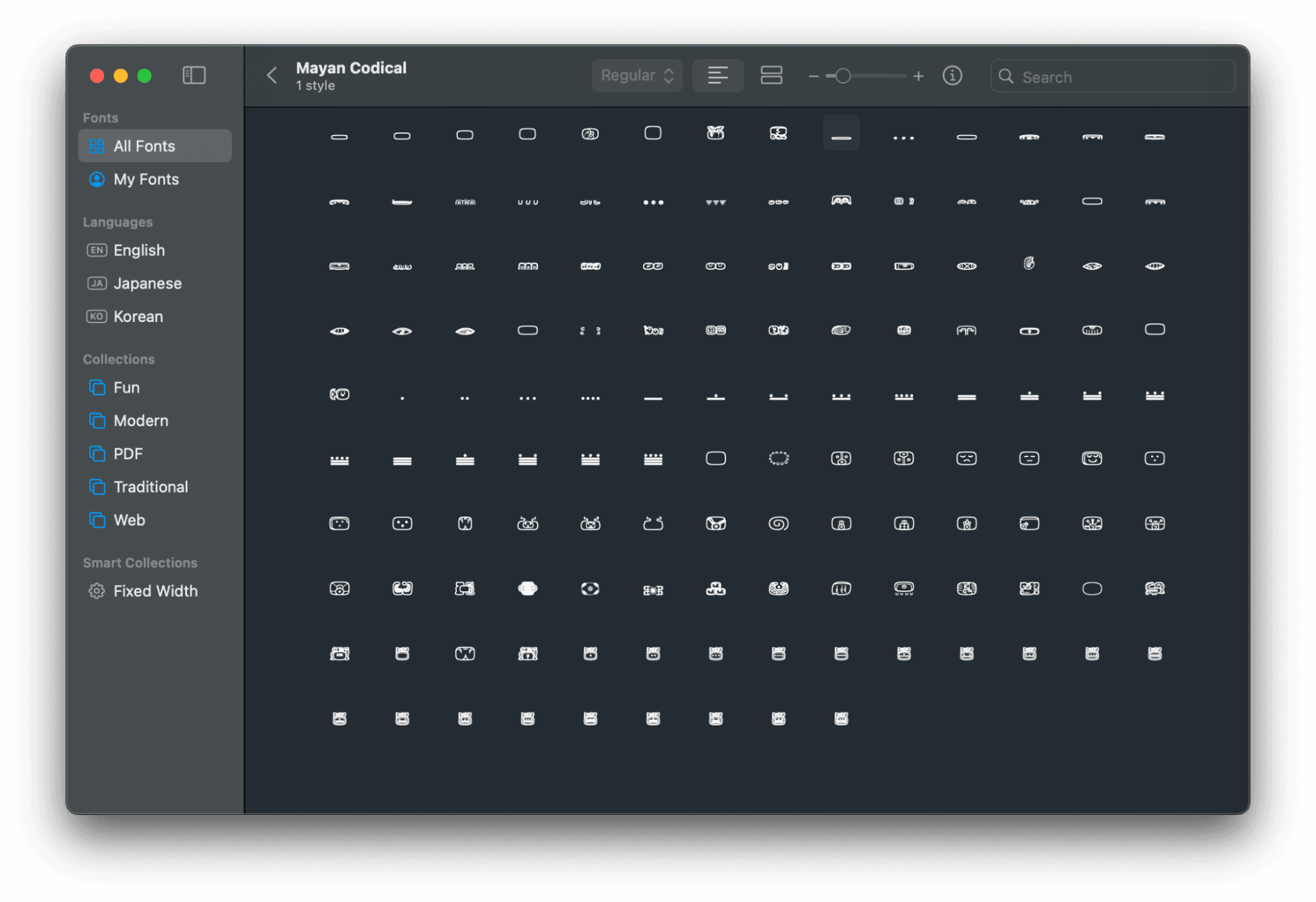
Task: Increase glyph size with plus button
Action: [918, 76]
